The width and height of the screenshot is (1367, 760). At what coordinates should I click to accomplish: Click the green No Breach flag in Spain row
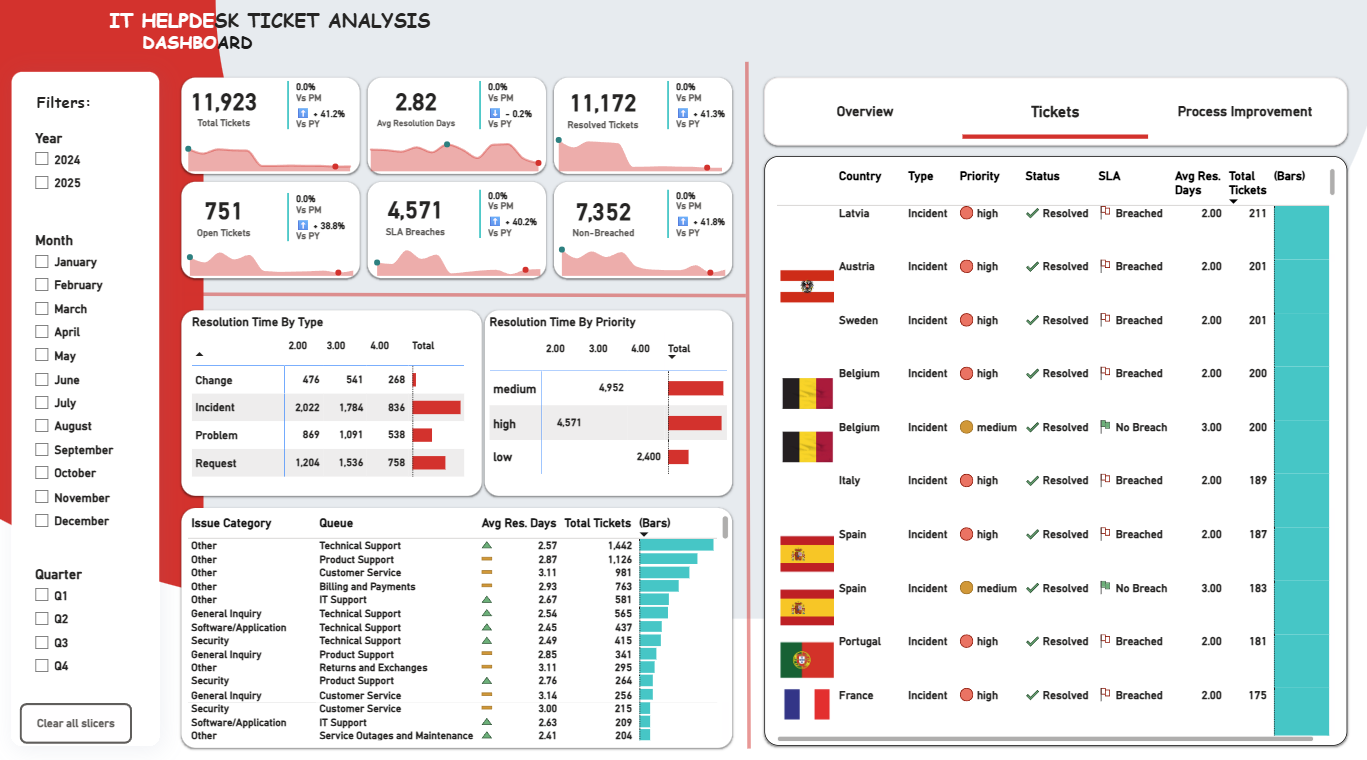point(1105,588)
